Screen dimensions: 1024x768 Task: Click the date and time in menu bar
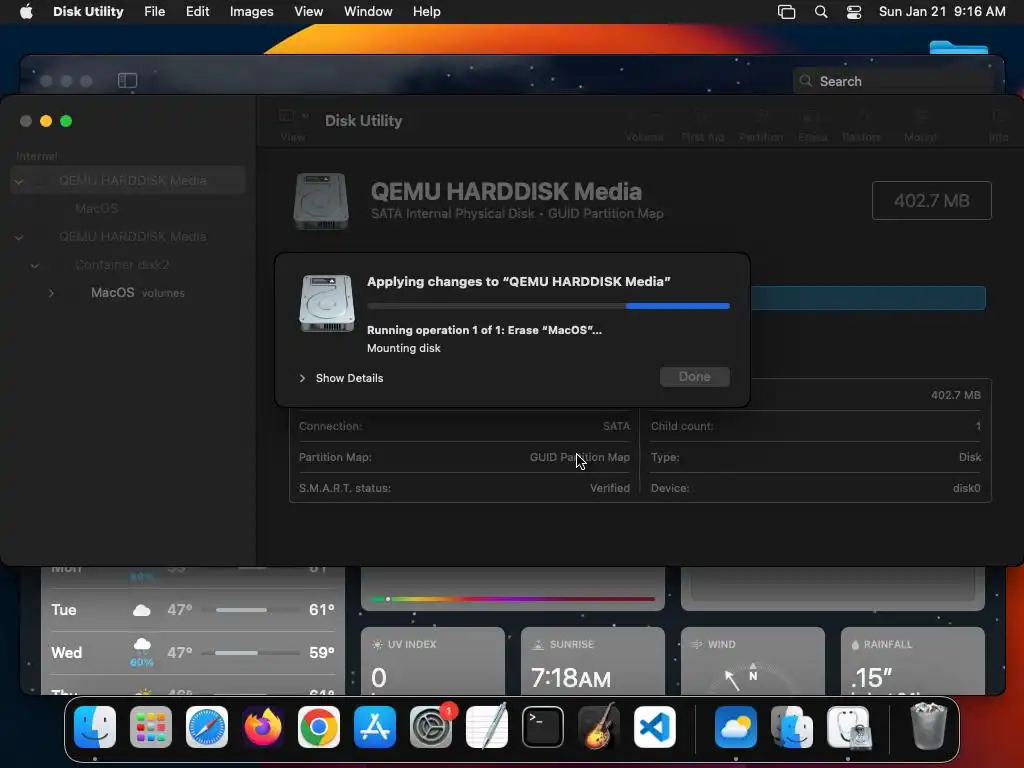click(942, 12)
